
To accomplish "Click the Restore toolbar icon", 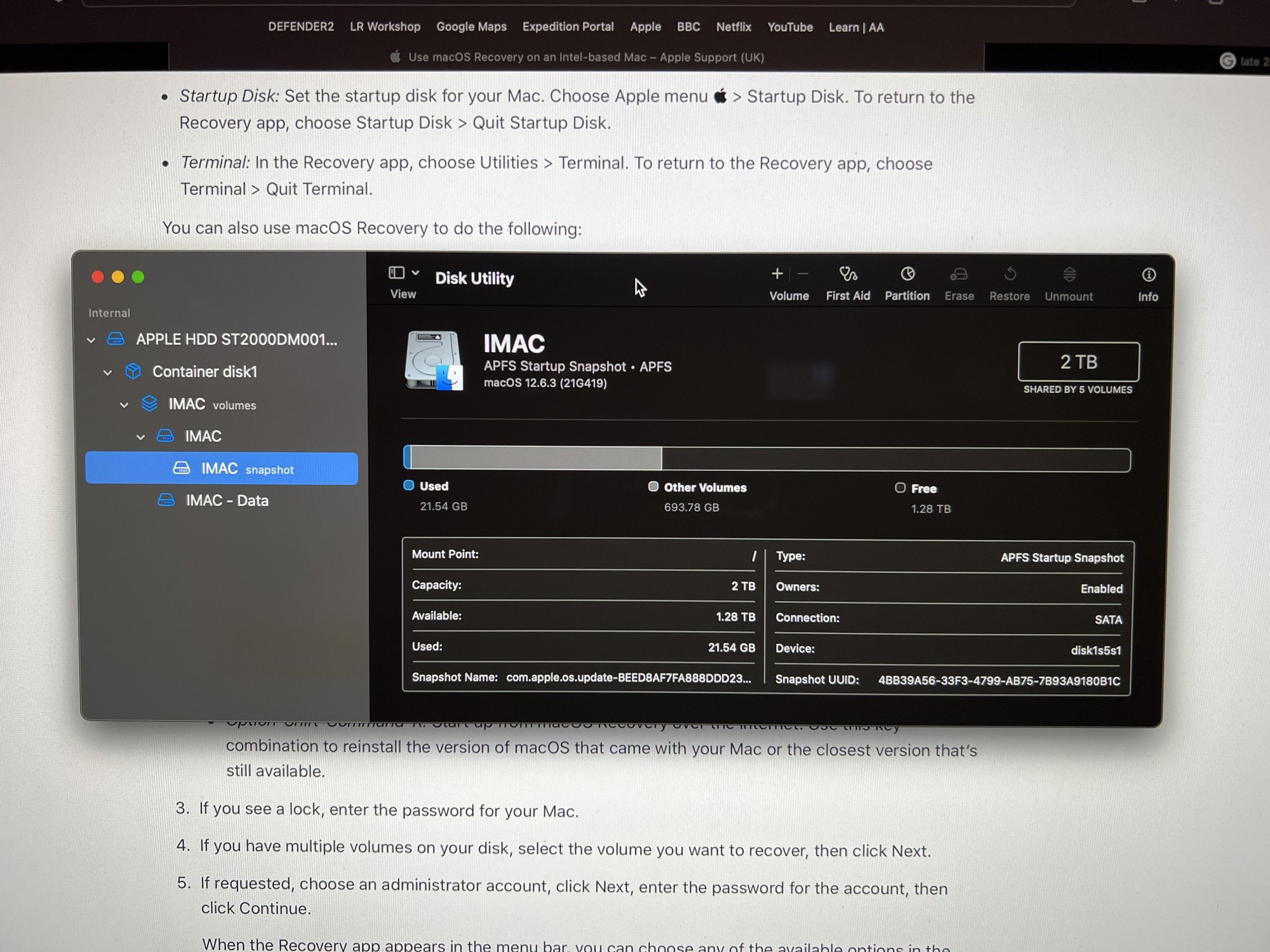I will 1009,275.
